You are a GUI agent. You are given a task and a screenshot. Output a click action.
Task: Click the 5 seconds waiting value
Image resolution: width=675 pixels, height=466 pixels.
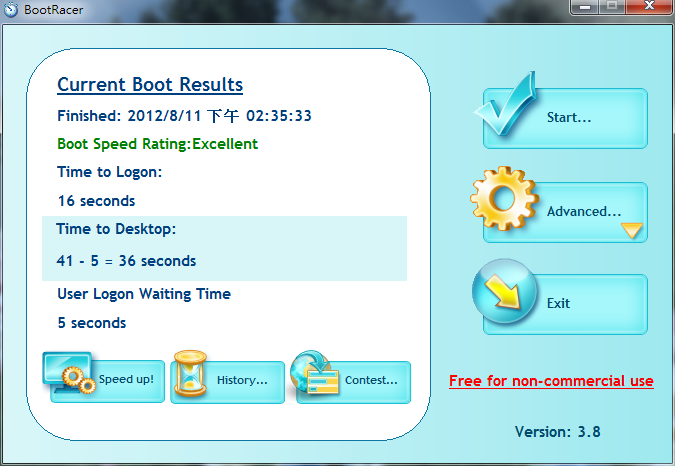tap(92, 323)
